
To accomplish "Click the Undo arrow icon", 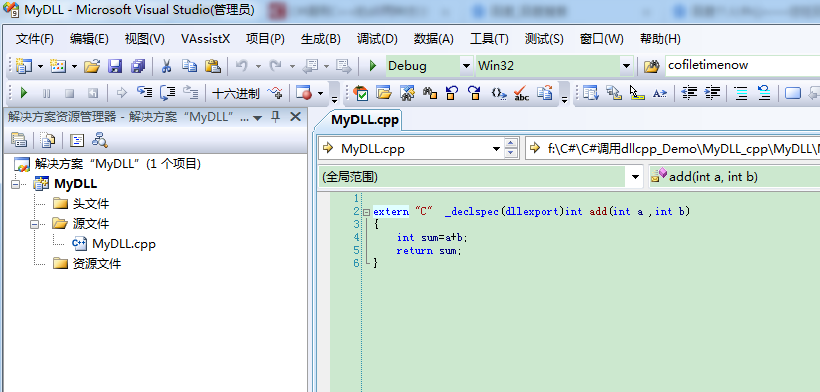I will (241, 66).
